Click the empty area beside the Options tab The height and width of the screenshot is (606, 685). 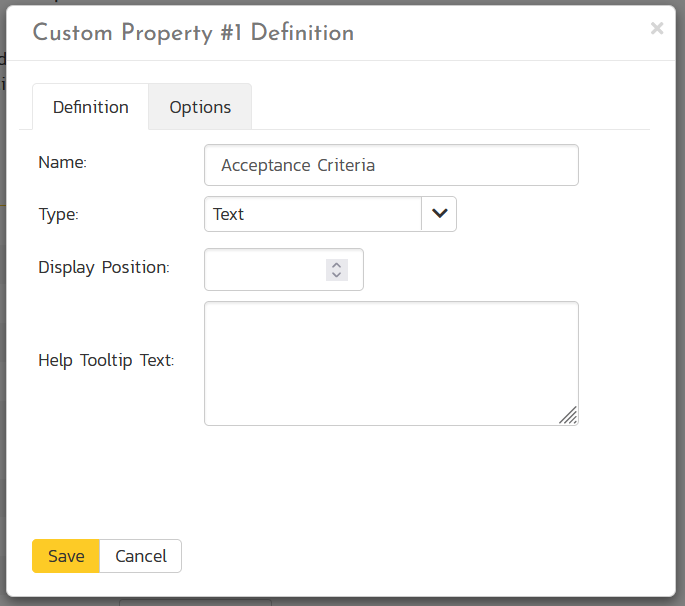450,107
